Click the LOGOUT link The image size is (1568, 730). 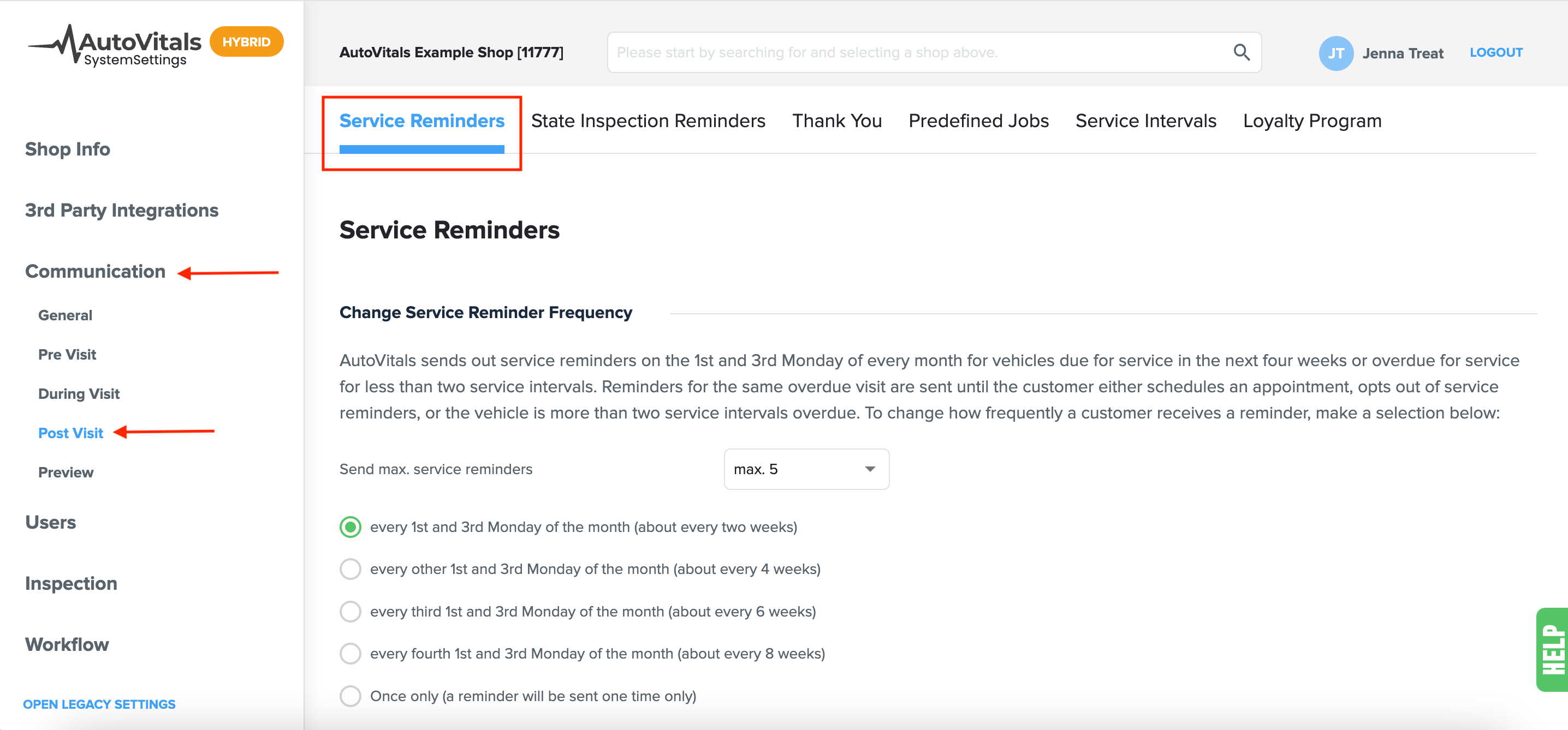(1495, 52)
